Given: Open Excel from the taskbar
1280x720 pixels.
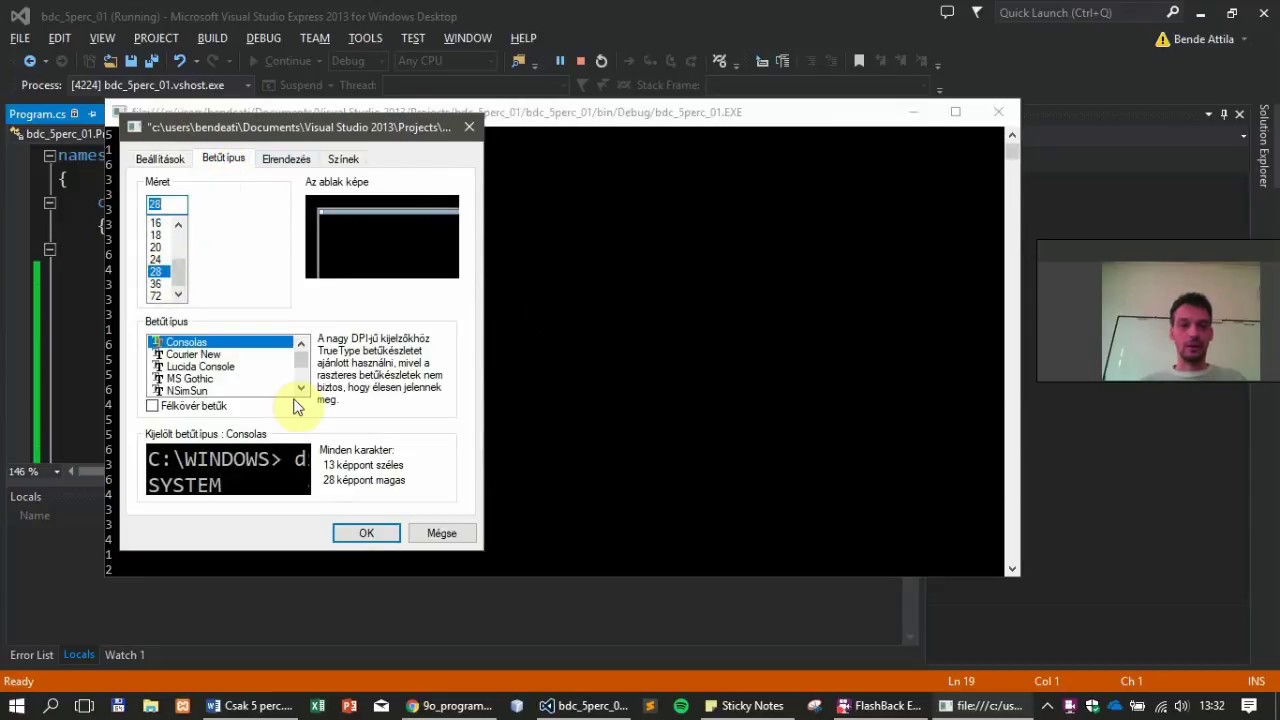Looking at the screenshot, I should 317,705.
